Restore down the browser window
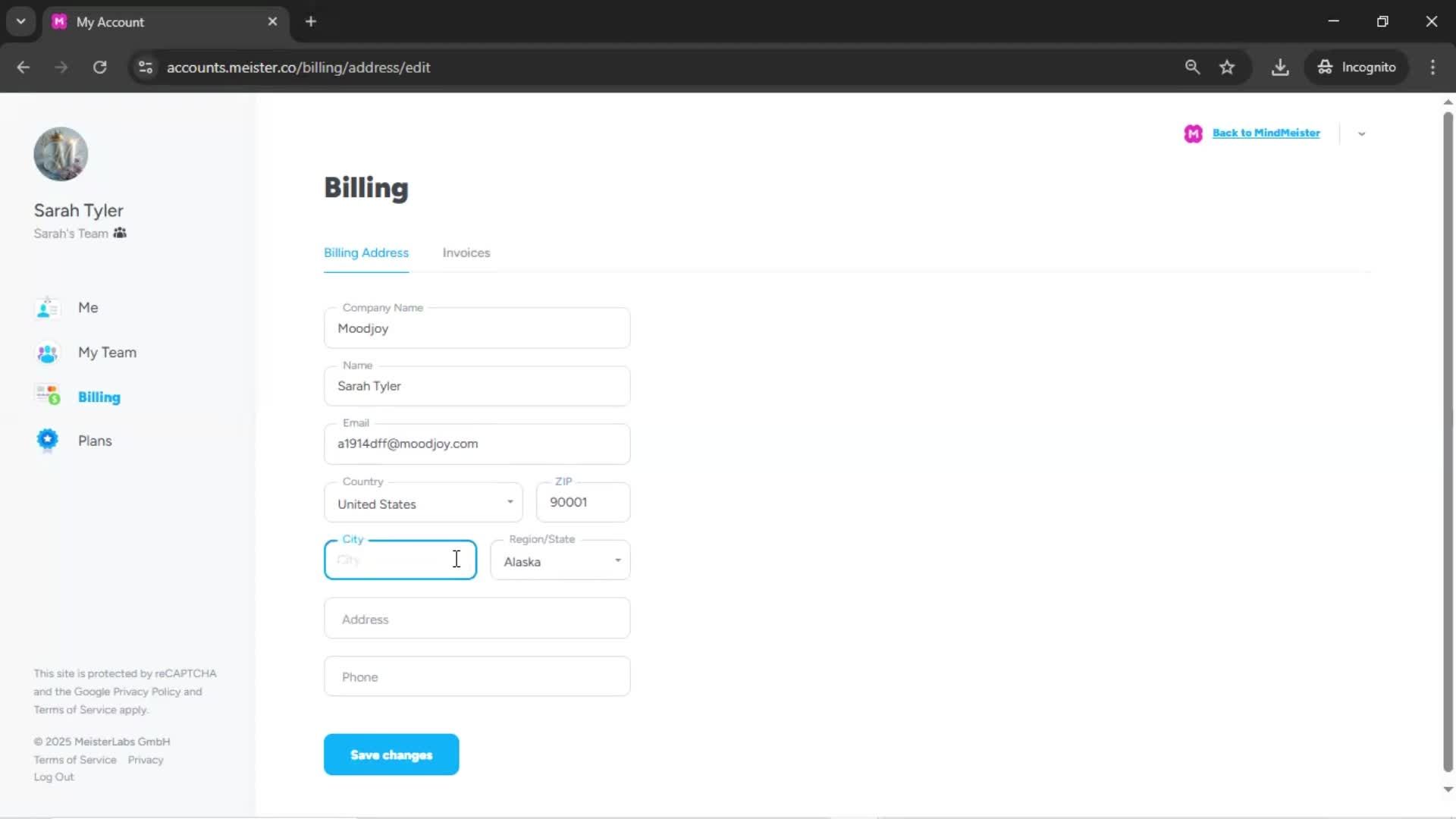 [1382, 21]
